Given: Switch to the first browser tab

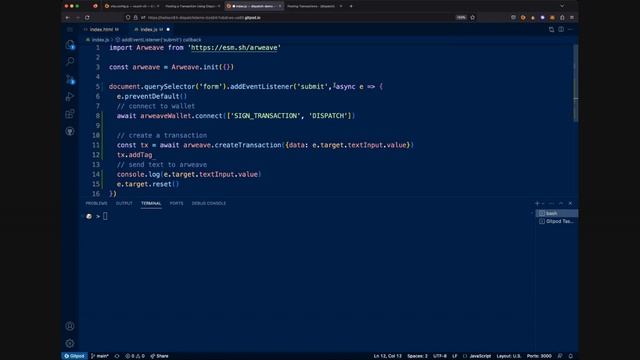Looking at the screenshot, I should (x=131, y=6).
